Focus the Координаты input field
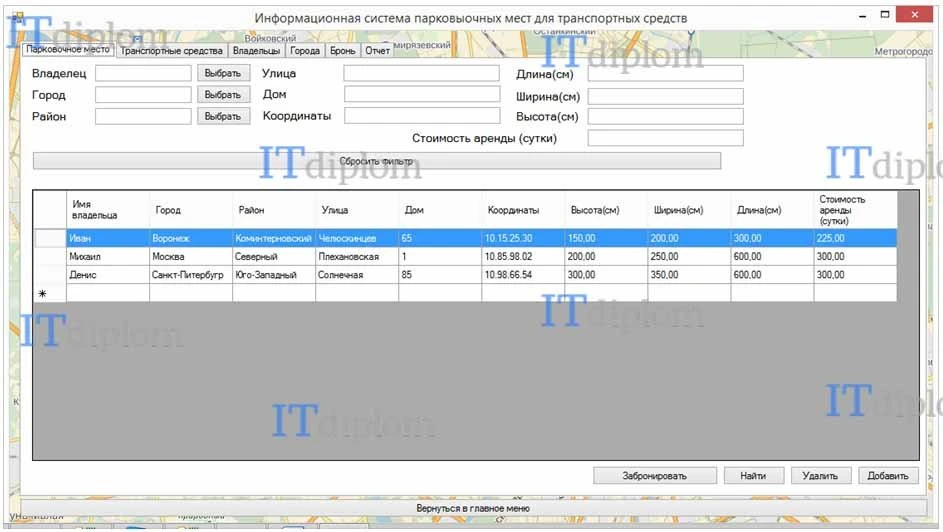 pos(422,116)
